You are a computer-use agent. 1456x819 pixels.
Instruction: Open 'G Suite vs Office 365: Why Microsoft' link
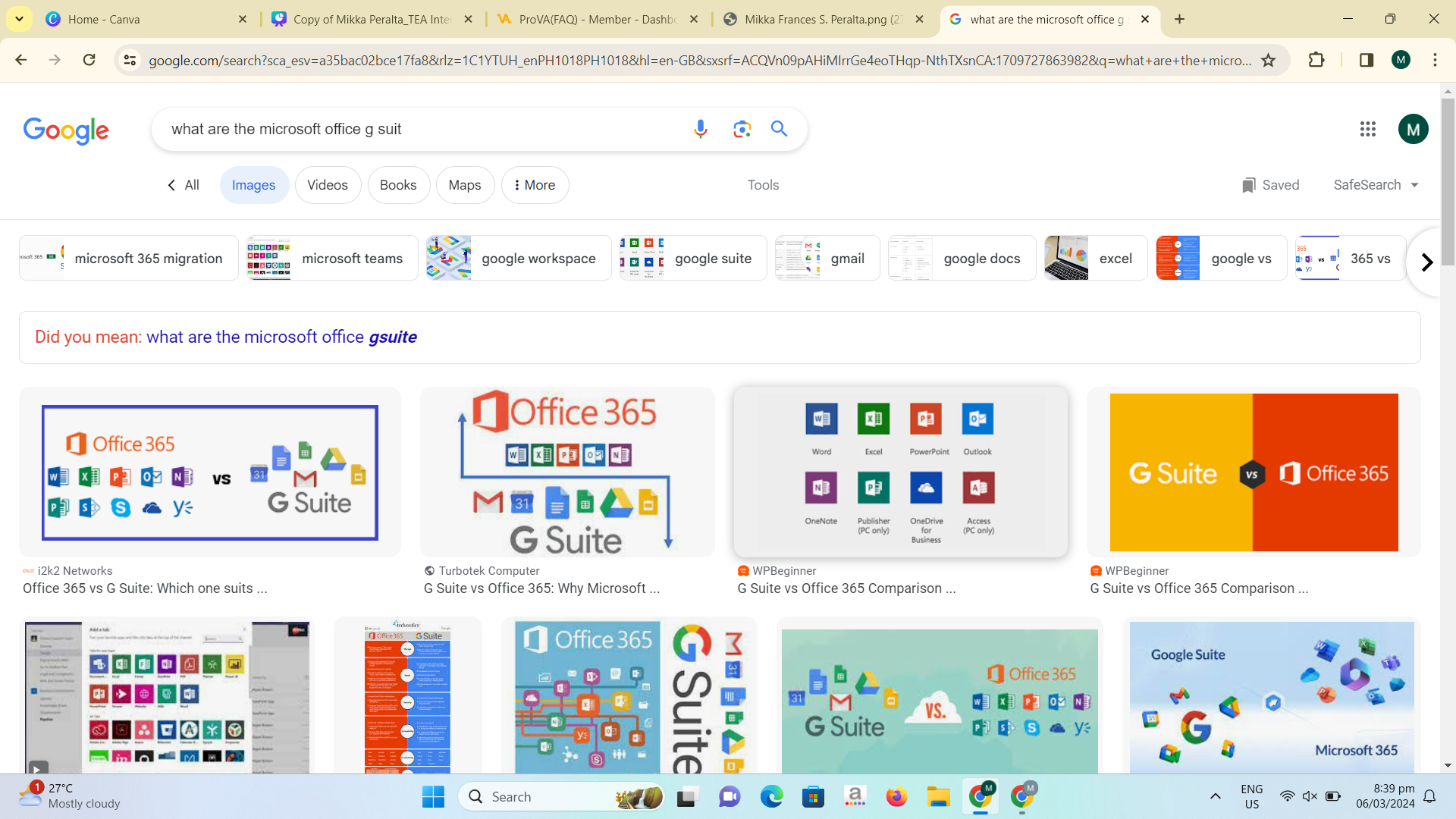click(x=542, y=588)
